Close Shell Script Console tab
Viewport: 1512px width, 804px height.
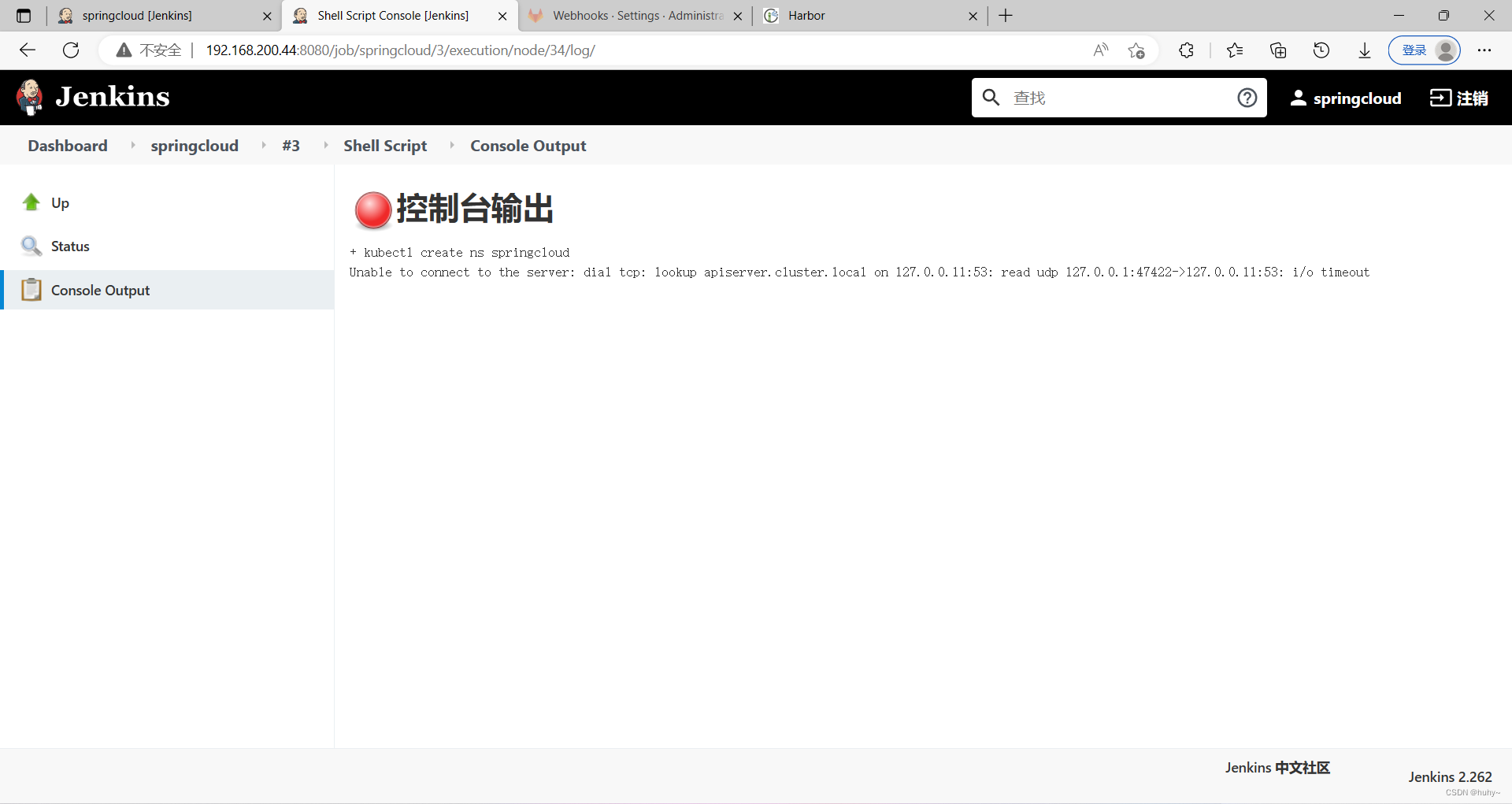(502, 16)
